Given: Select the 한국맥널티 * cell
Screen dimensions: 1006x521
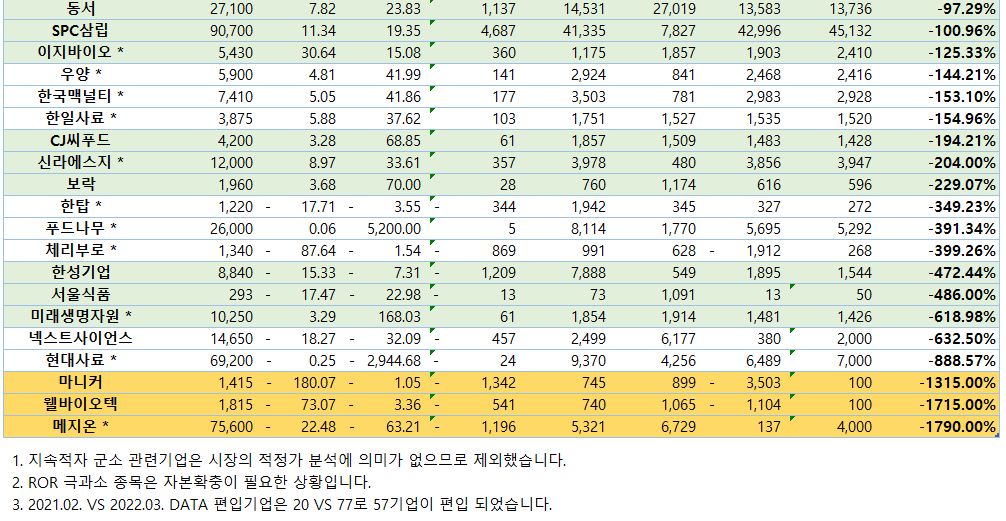Looking at the screenshot, I should point(81,96).
